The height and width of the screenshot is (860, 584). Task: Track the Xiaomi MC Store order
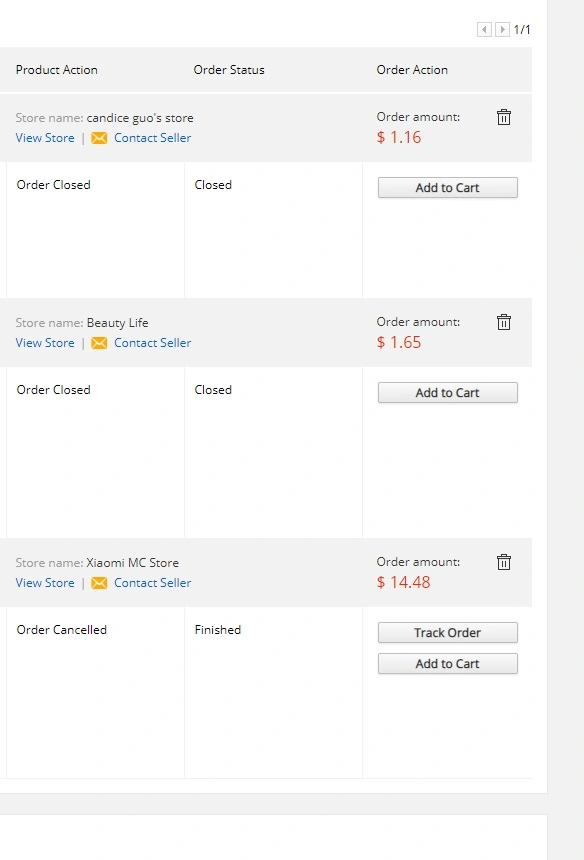[447, 632]
